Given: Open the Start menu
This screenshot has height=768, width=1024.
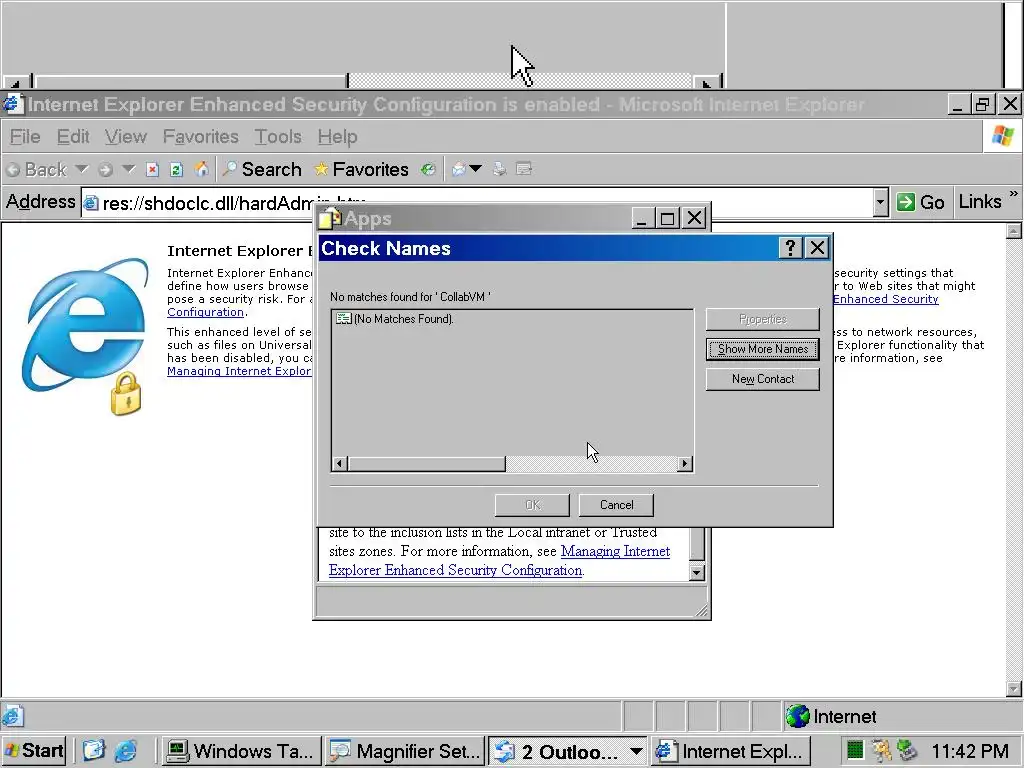Looking at the screenshot, I should point(34,751).
